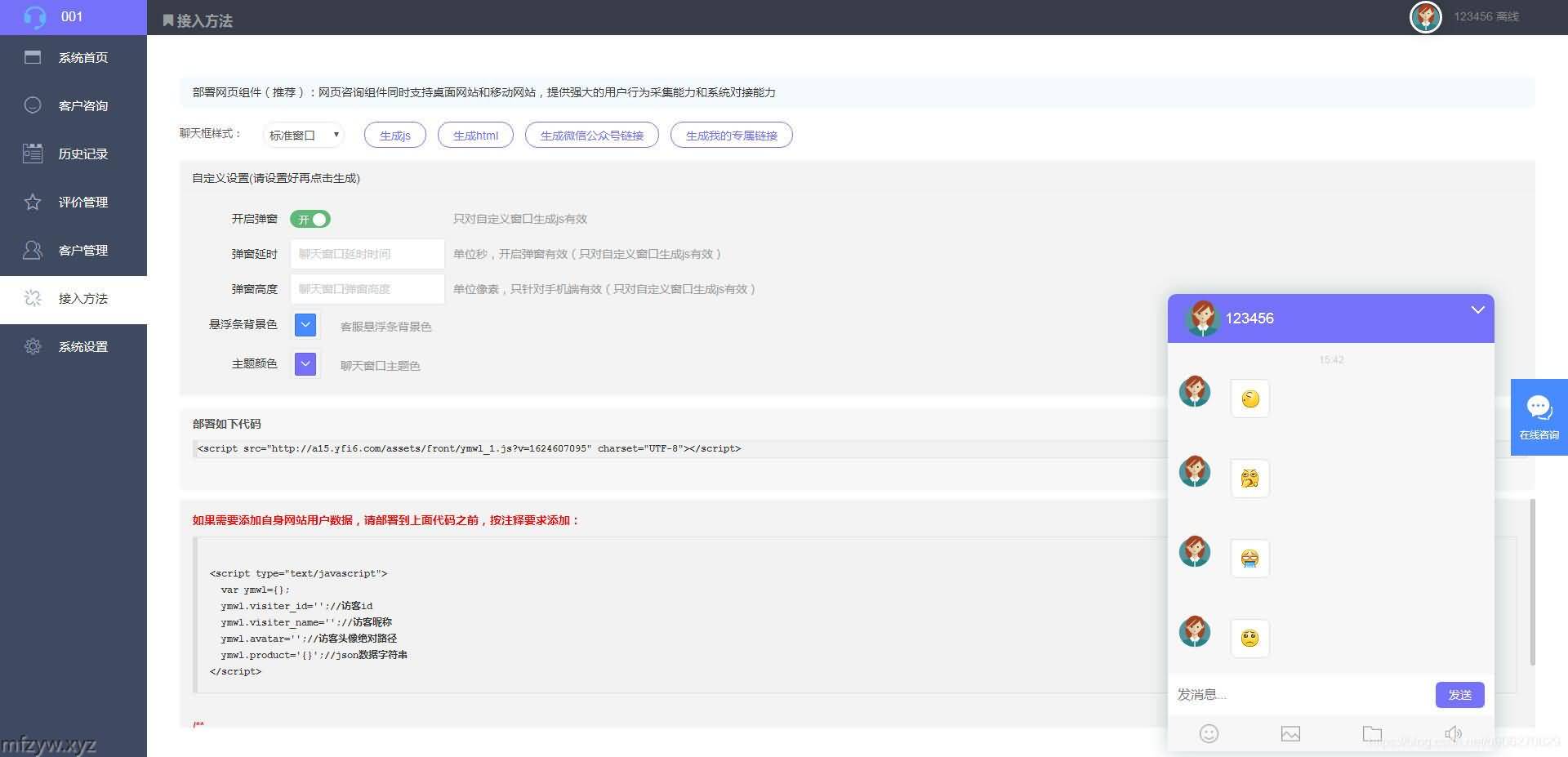Click the agent avatar in chat header
The width and height of the screenshot is (1568, 757).
pyautogui.click(x=1201, y=318)
